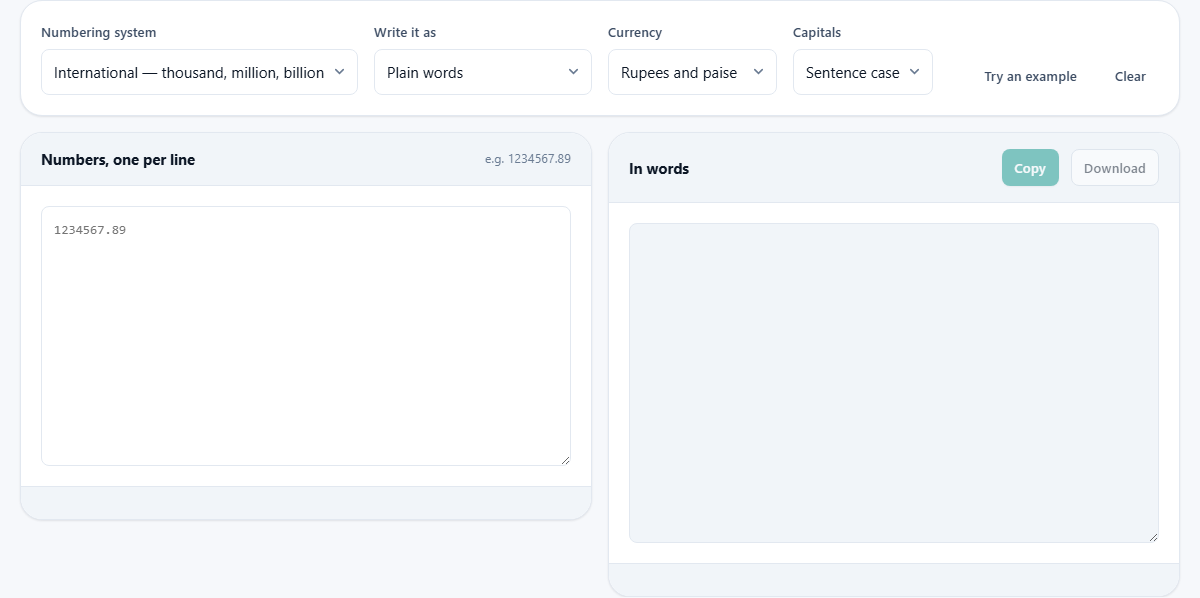Click the 'Write it as' label
Image resolution: width=1200 pixels, height=598 pixels.
405,33
